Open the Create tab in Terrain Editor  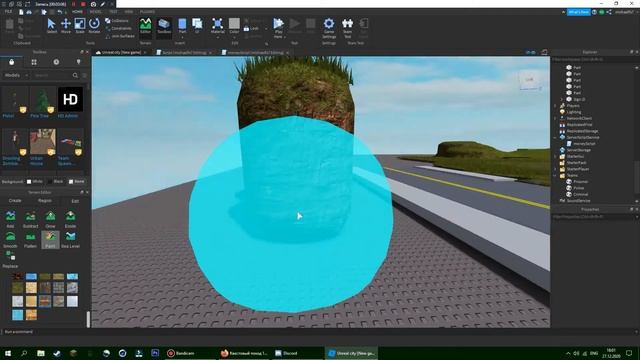click(x=15, y=201)
